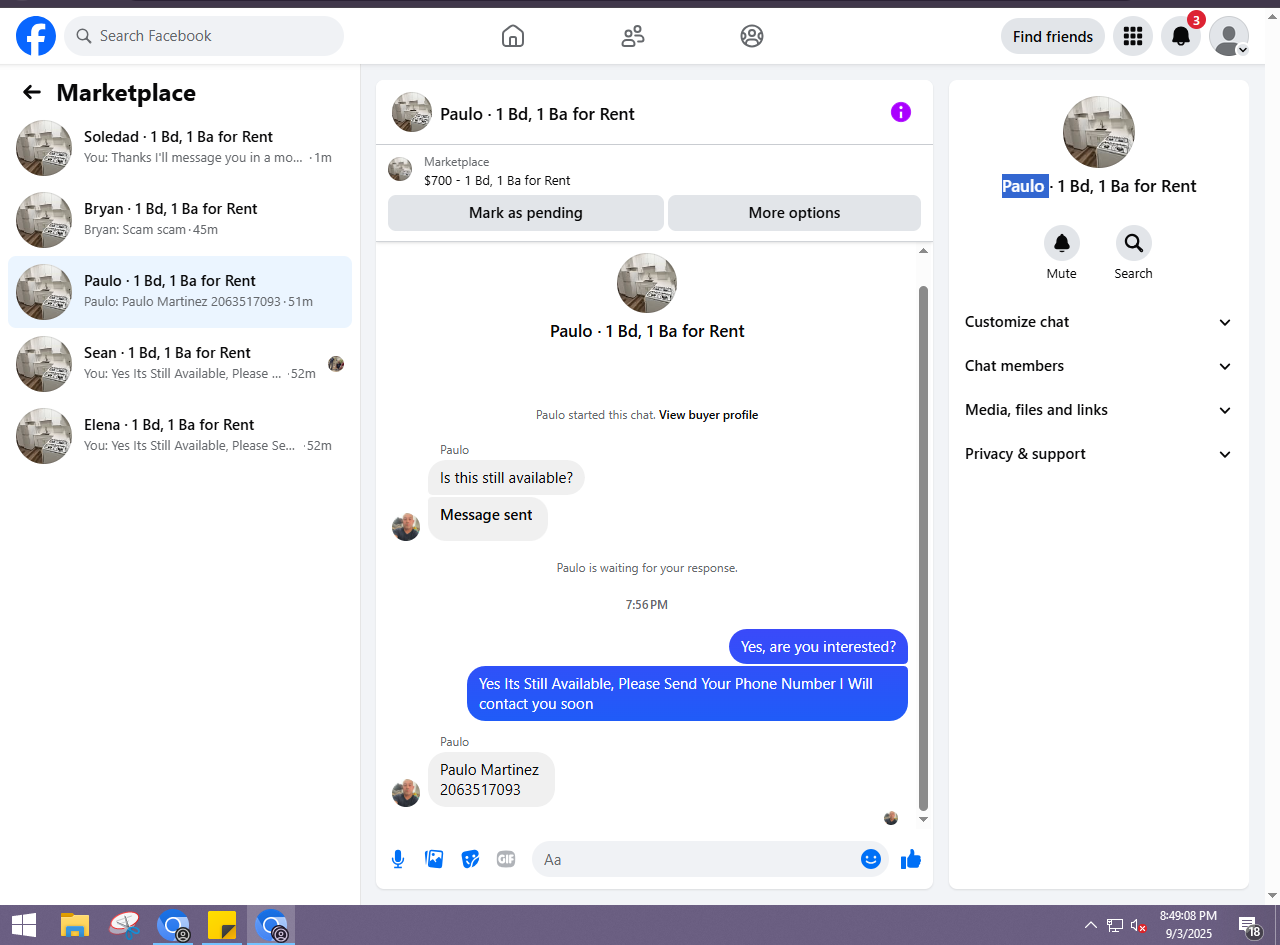Go back using the Marketplace arrow
The height and width of the screenshot is (945, 1280).
[x=32, y=93]
